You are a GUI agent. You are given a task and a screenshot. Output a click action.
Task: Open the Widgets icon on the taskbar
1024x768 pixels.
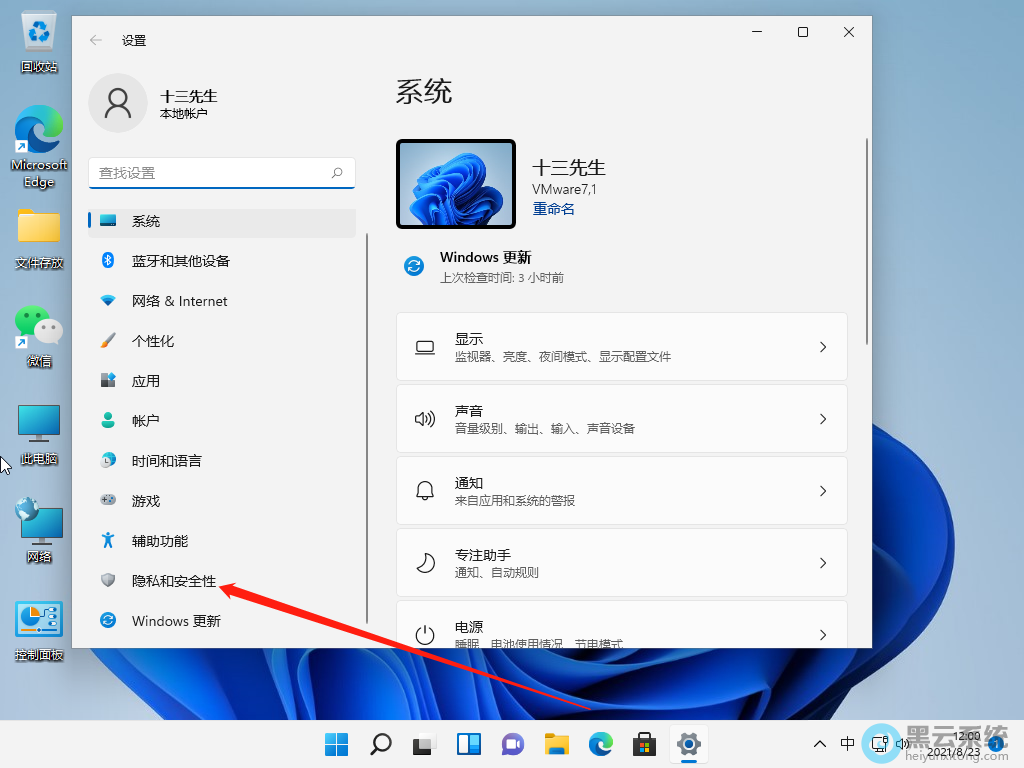point(468,744)
